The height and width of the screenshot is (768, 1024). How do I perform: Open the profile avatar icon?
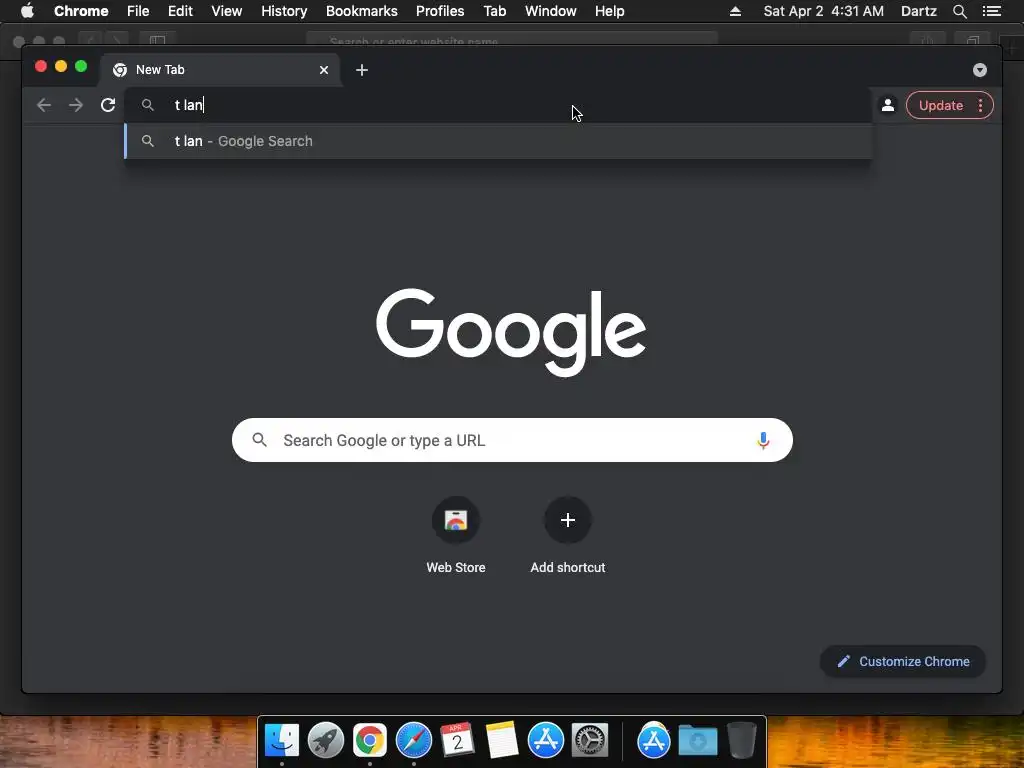point(888,105)
